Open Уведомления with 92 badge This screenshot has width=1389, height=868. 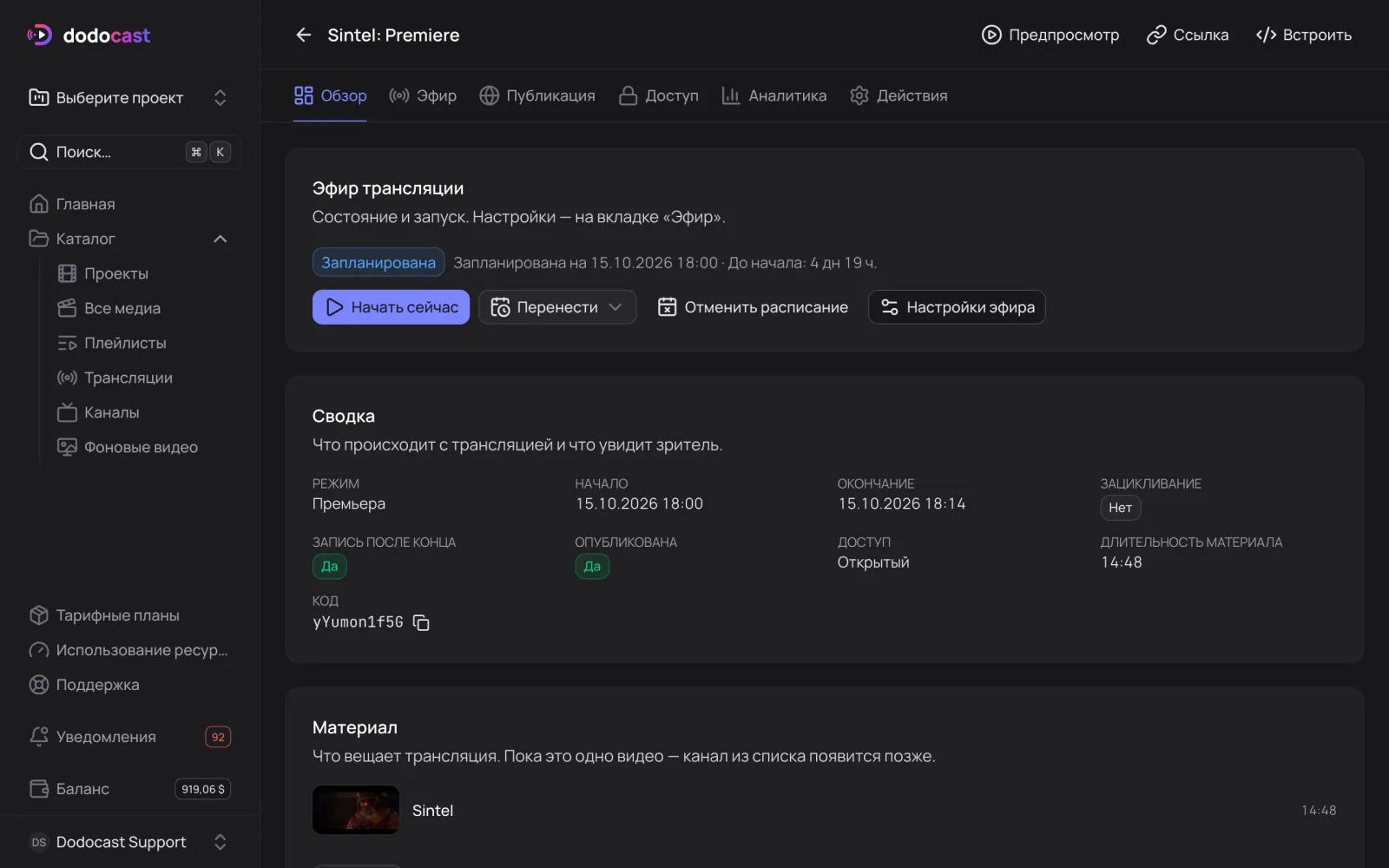click(130, 737)
